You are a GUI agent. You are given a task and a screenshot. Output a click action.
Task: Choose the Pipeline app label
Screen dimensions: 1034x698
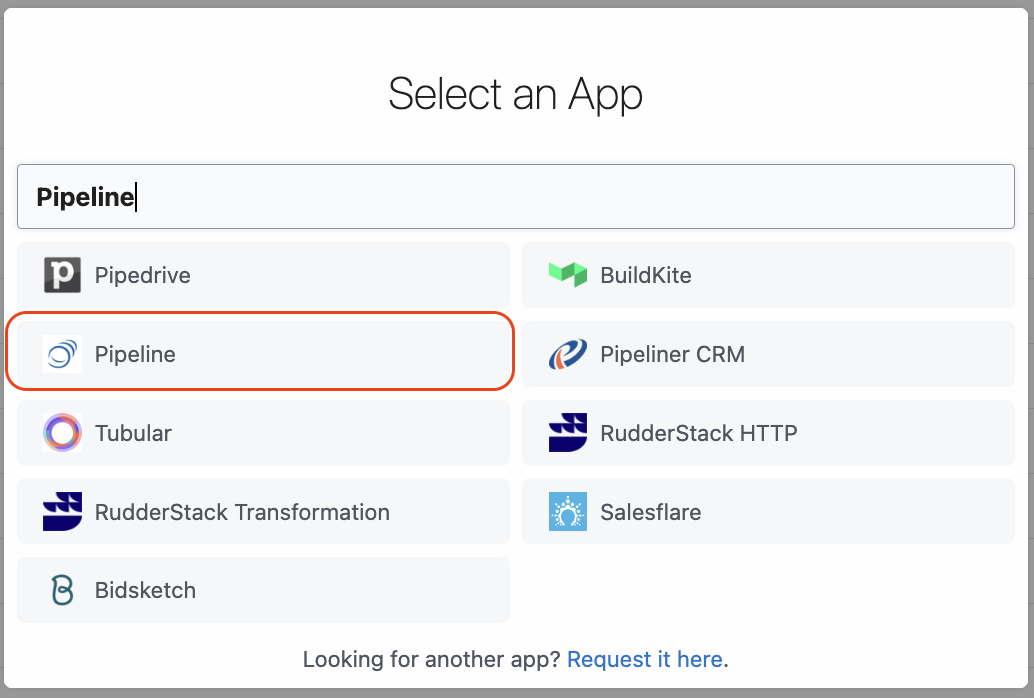point(135,354)
